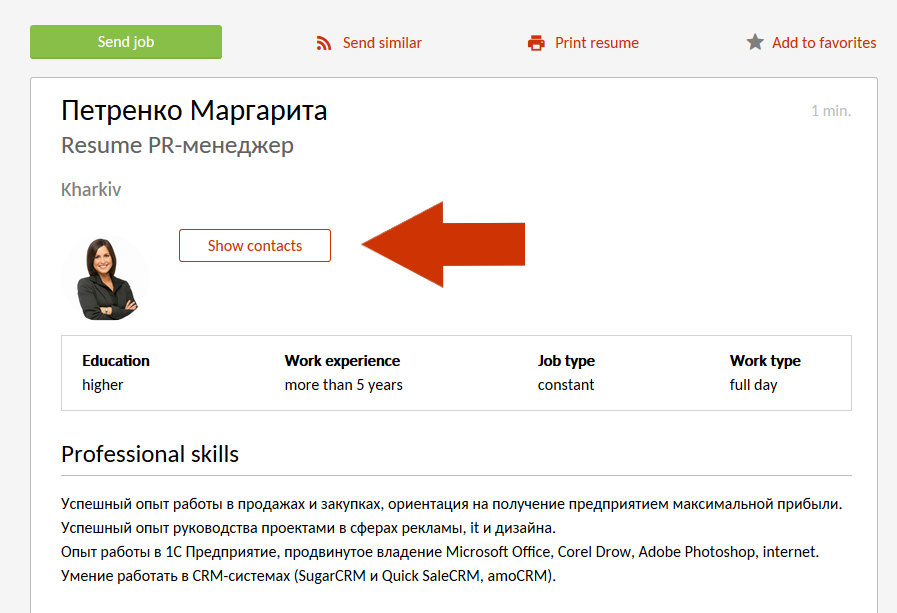Click the Add to favorites text
The height and width of the screenshot is (613, 897).
click(824, 43)
